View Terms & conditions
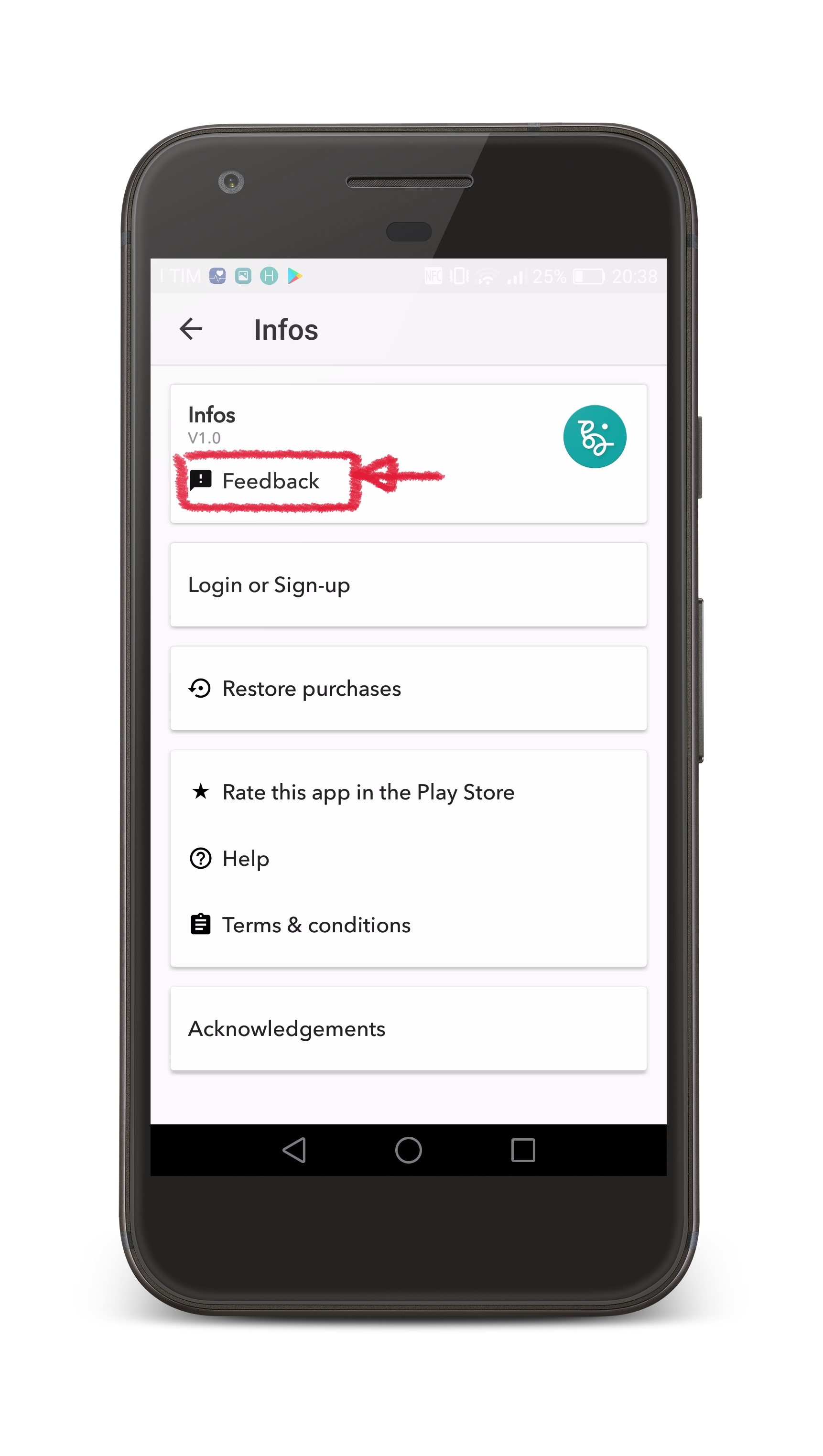This screenshot has height=1456, width=823. (x=300, y=925)
